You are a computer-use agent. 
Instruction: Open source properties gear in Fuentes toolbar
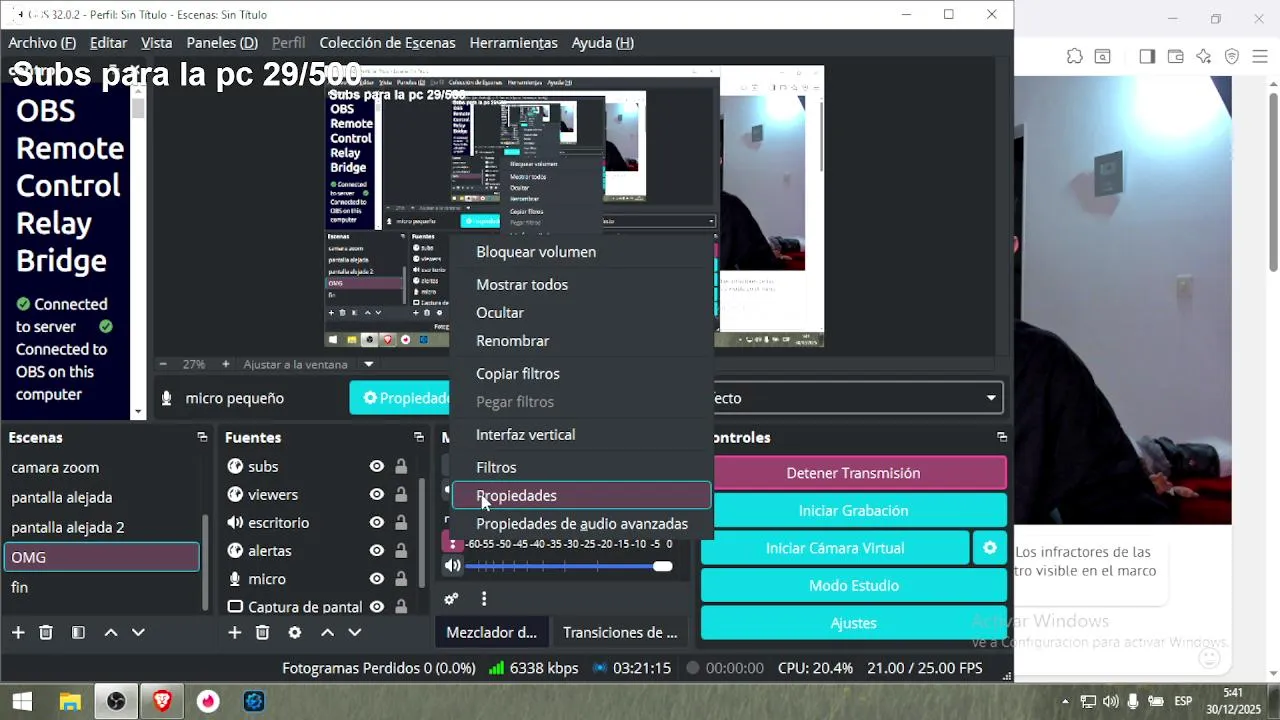(x=294, y=632)
